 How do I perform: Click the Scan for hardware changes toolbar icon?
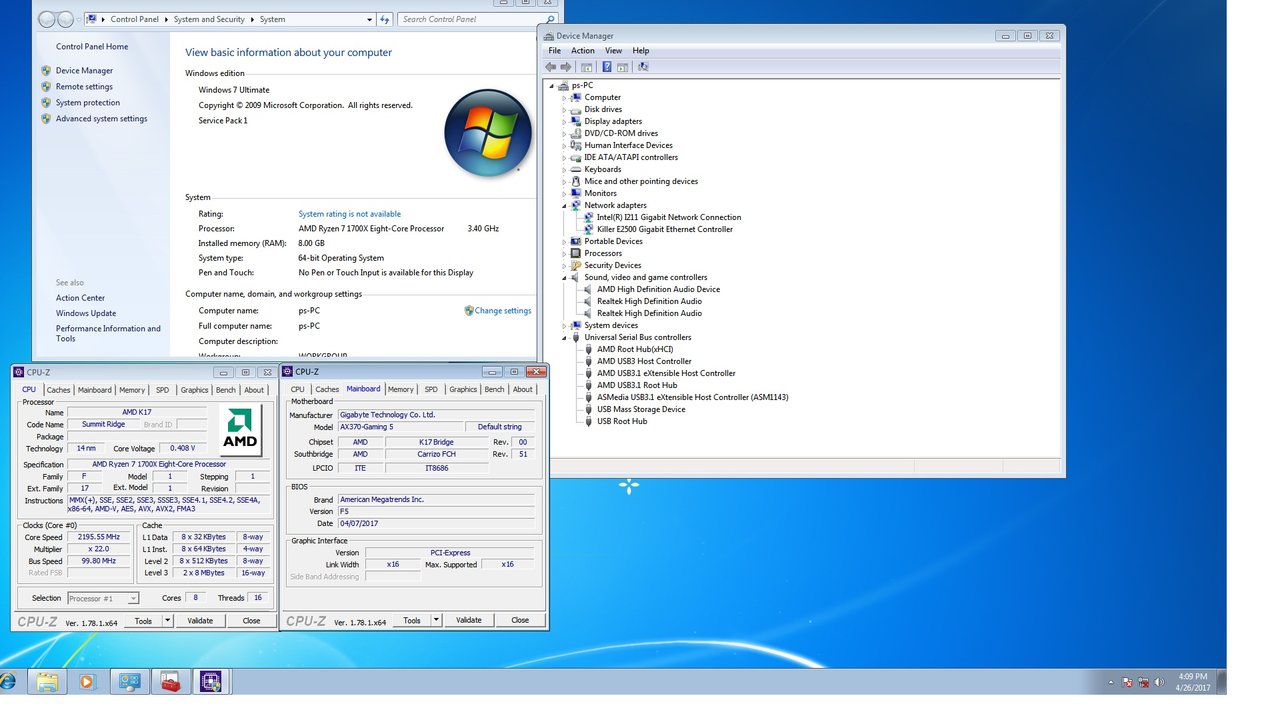643,67
